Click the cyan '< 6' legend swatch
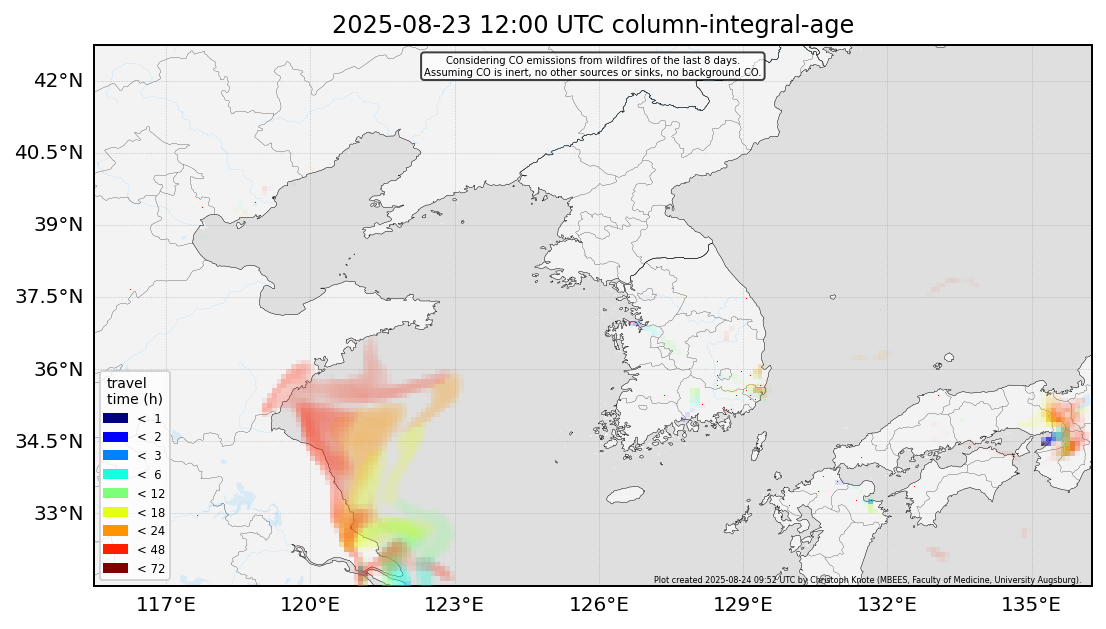 (x=116, y=474)
